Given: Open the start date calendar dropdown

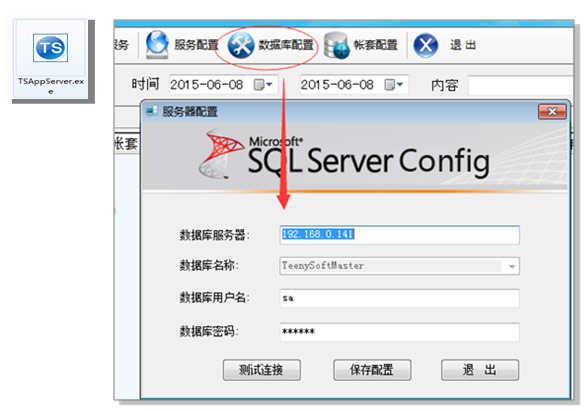Looking at the screenshot, I should pyautogui.click(x=263, y=85).
